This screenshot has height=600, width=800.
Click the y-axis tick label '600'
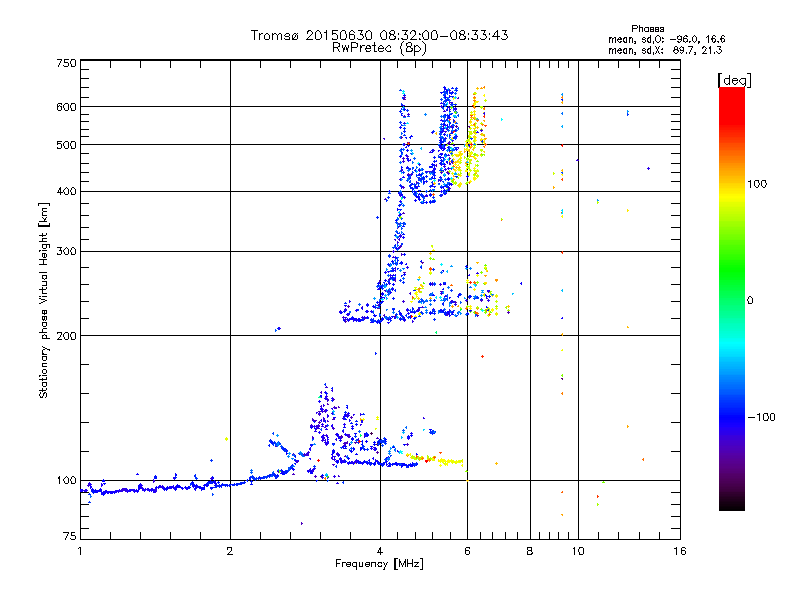click(66, 107)
